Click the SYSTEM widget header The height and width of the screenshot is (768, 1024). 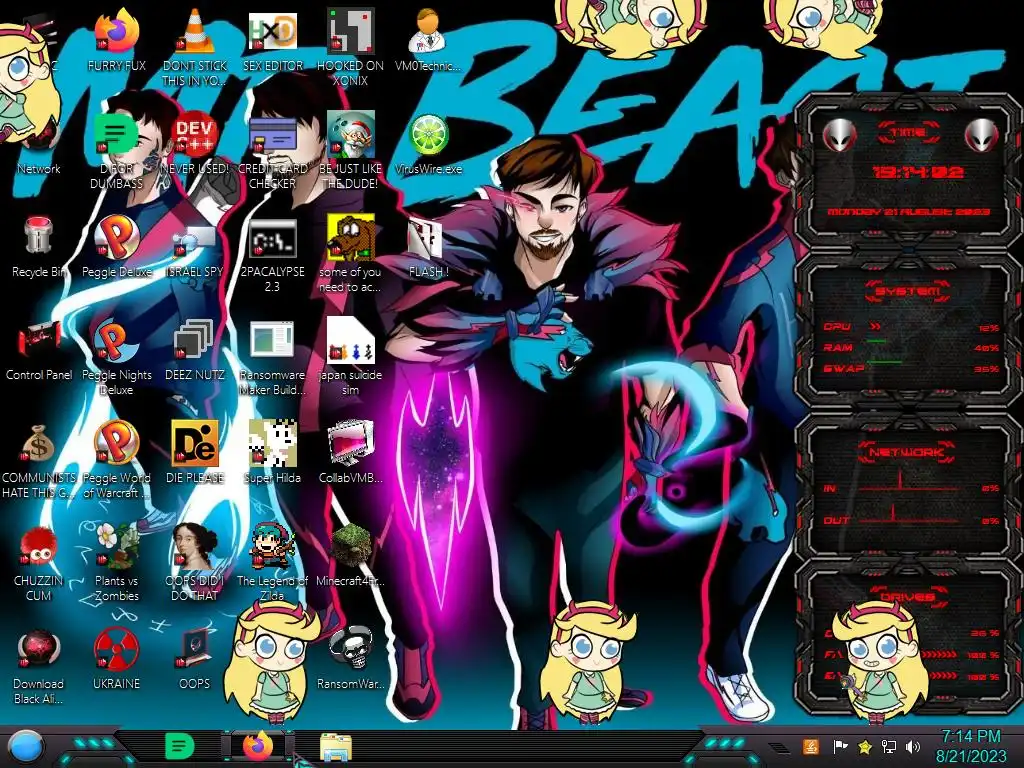tap(907, 291)
